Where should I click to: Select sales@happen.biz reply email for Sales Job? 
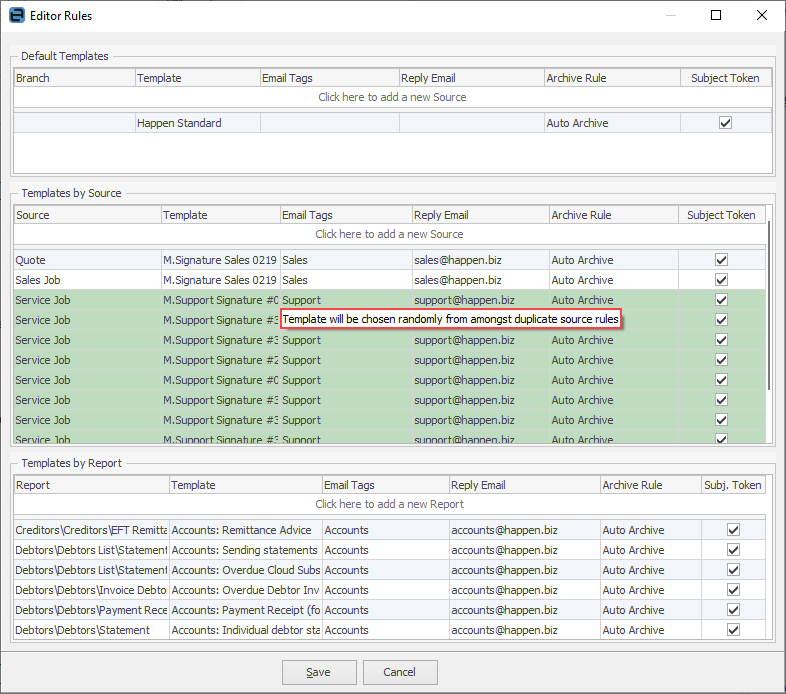pyautogui.click(x=479, y=280)
